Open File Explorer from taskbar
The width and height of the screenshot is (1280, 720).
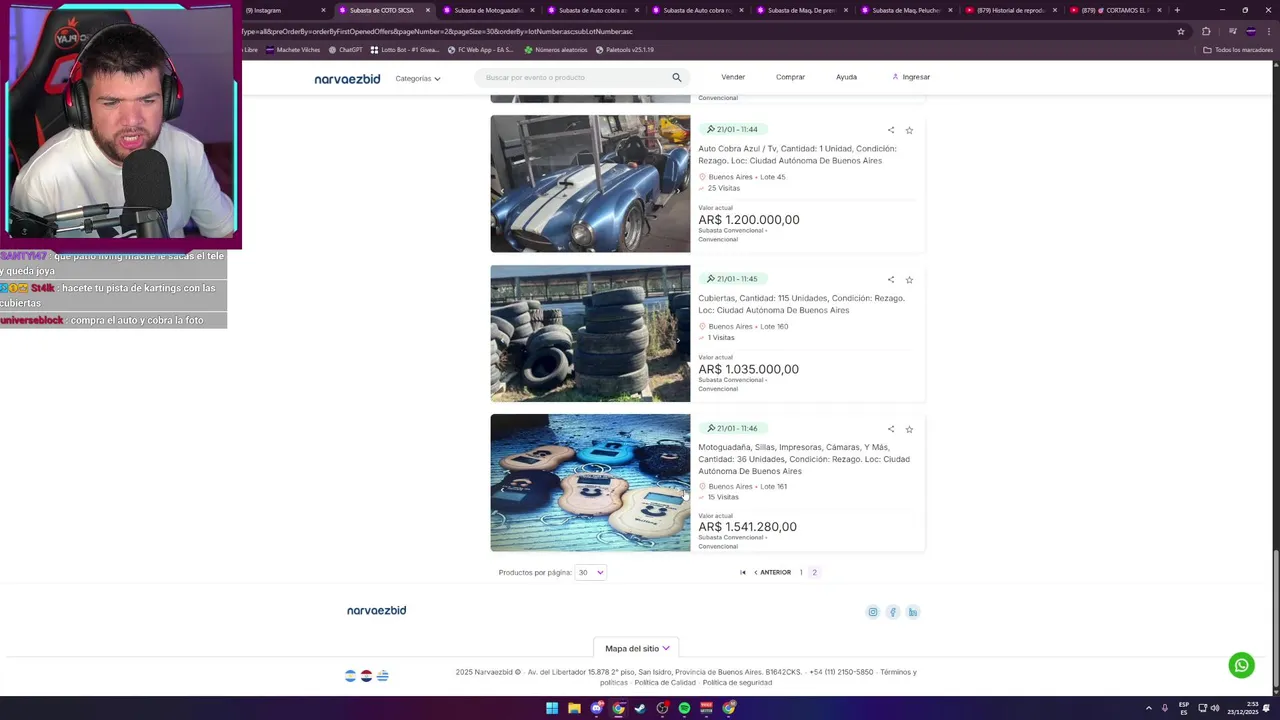[574, 708]
